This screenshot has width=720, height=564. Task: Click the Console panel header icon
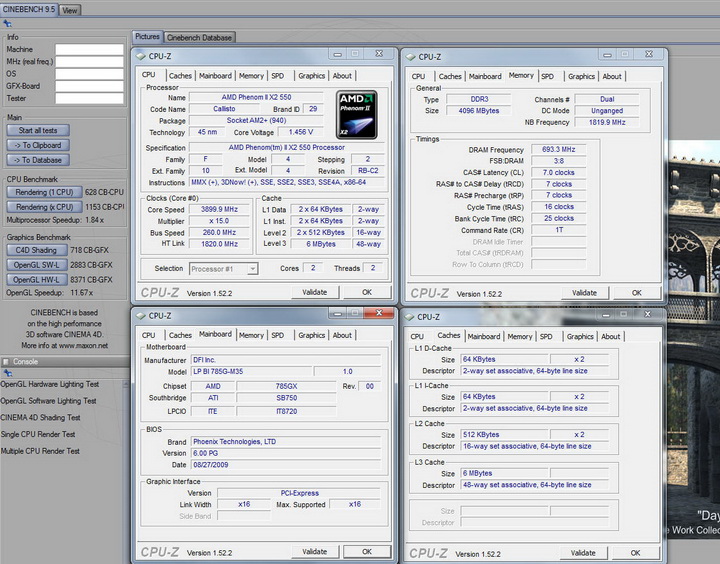[x=6, y=361]
